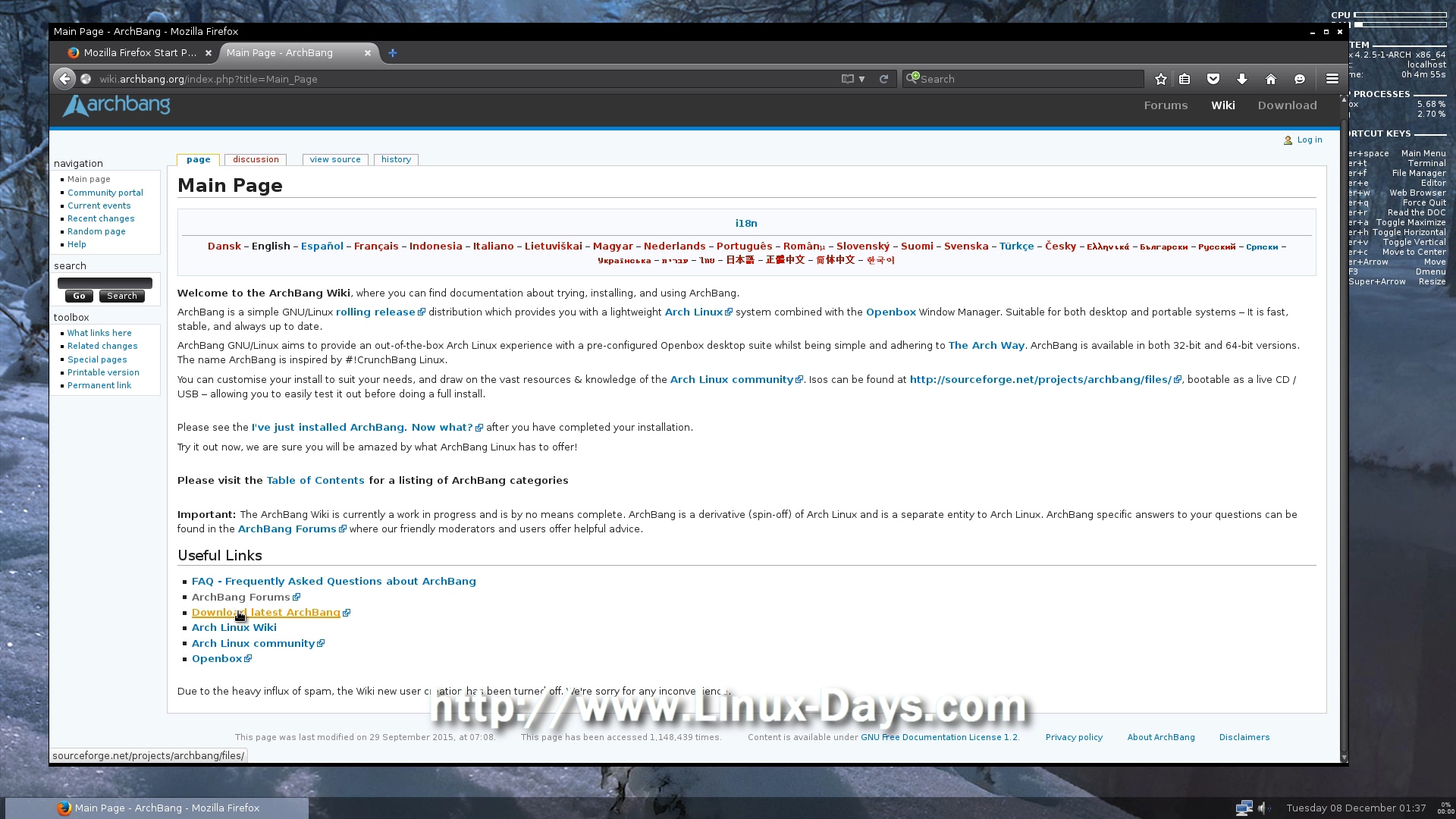Click the Hello chat smiley icon
This screenshot has height=819, width=1456.
click(x=1300, y=79)
